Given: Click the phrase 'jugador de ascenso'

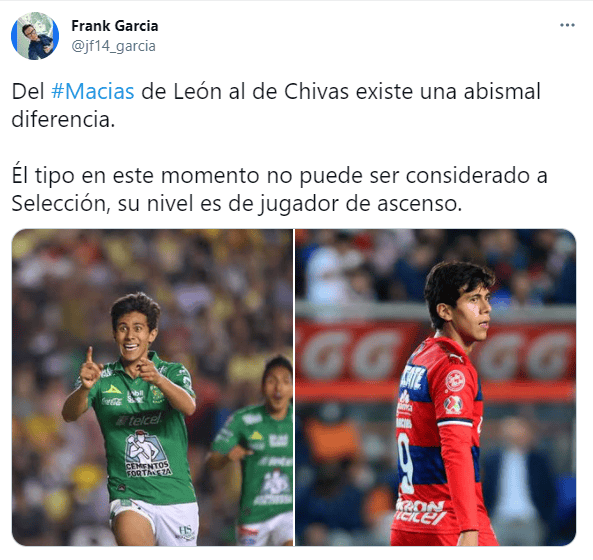Looking at the screenshot, I should click(x=360, y=204).
